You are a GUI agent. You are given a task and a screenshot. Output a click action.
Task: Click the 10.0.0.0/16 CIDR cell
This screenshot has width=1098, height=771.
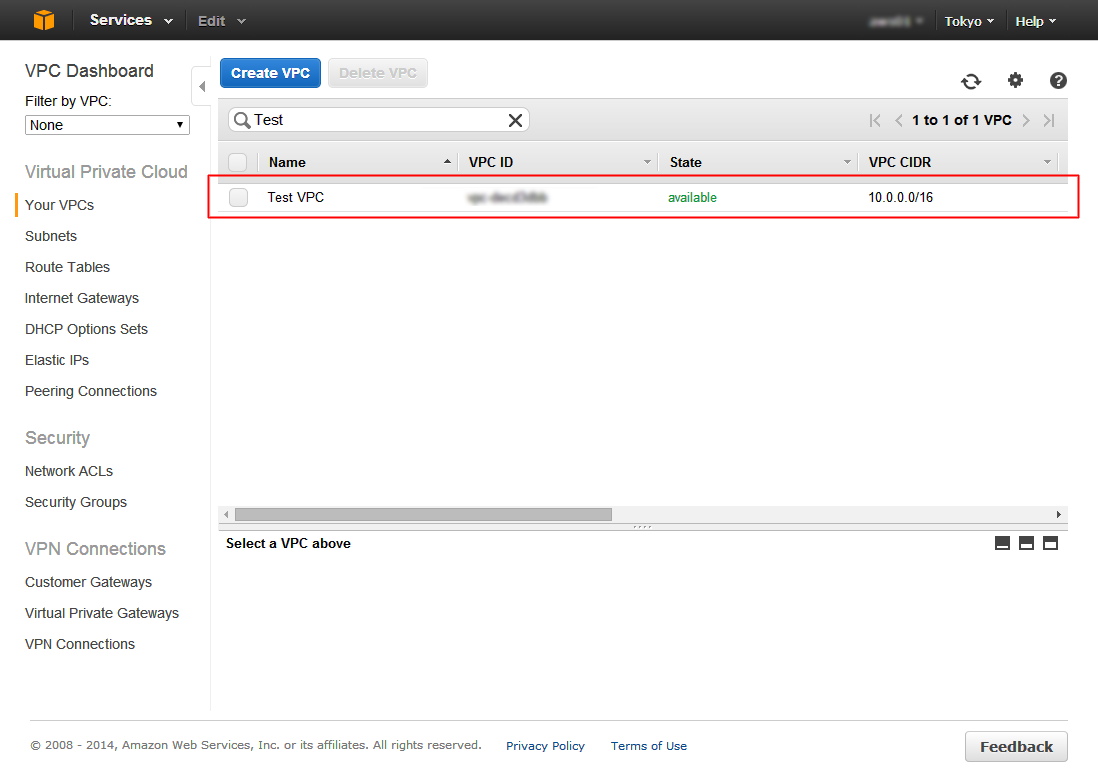(x=901, y=197)
